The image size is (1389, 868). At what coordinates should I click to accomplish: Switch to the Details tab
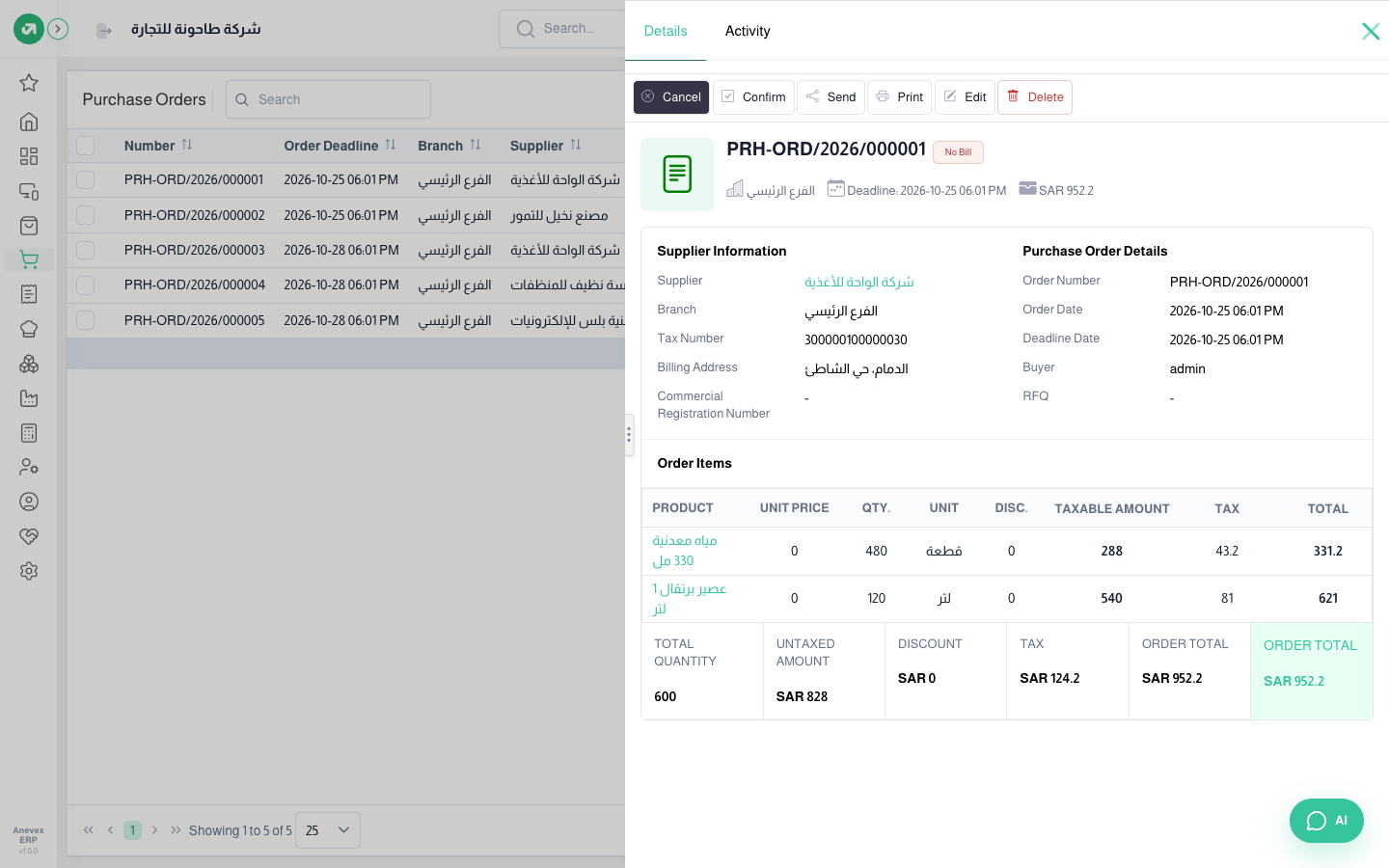pos(666,31)
